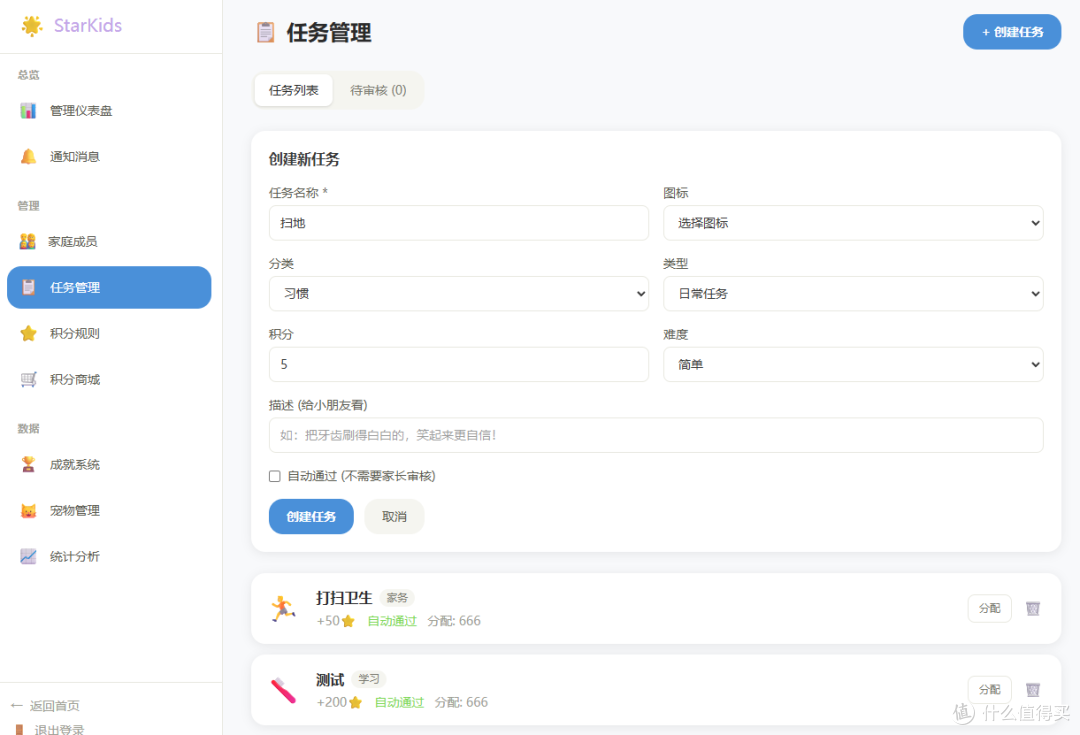
Task: Click the 取消 button
Action: point(394,517)
